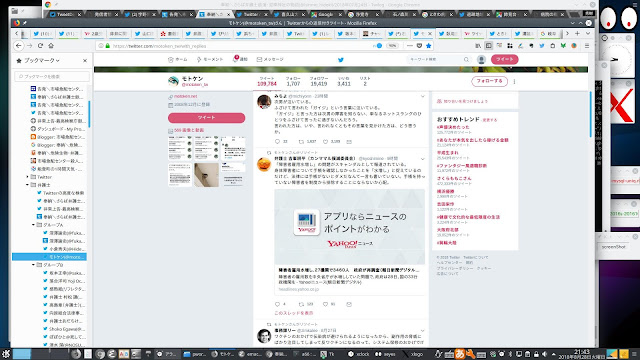
Task: Click the xclock taskbar entry
Action: coord(359,354)
